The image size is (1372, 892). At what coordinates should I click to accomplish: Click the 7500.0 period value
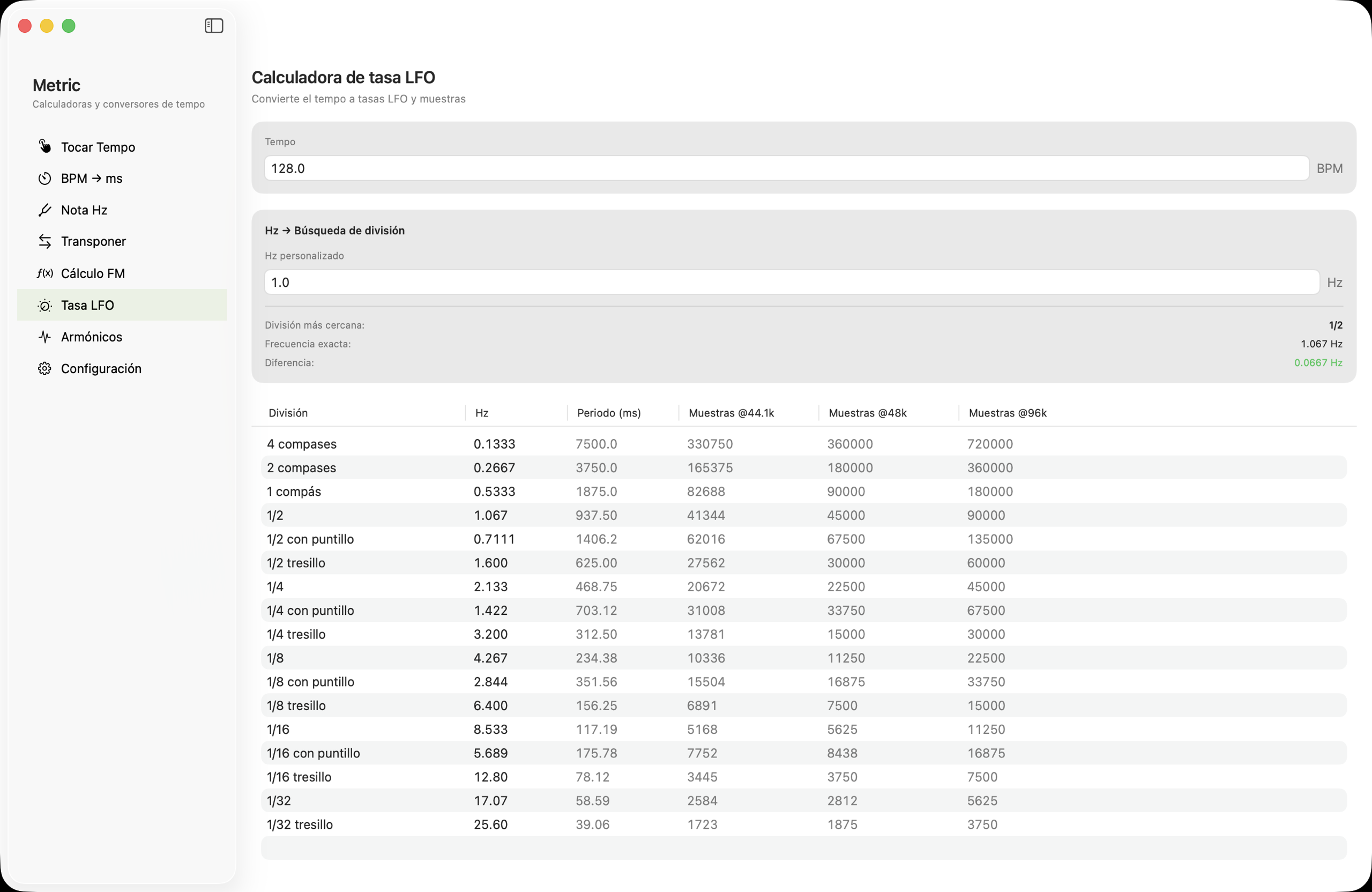pos(596,444)
